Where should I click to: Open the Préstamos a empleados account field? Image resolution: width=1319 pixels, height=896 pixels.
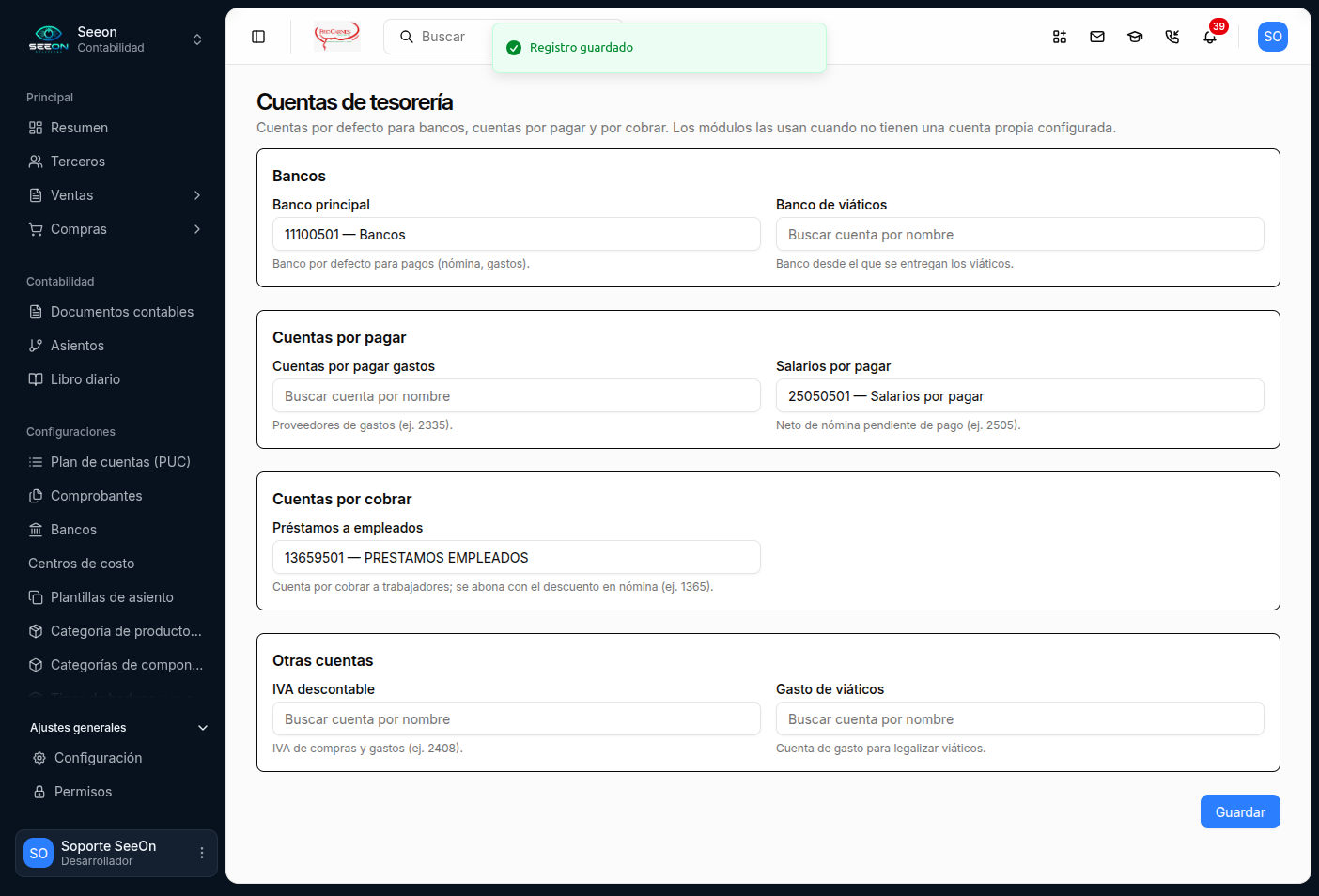pos(517,557)
